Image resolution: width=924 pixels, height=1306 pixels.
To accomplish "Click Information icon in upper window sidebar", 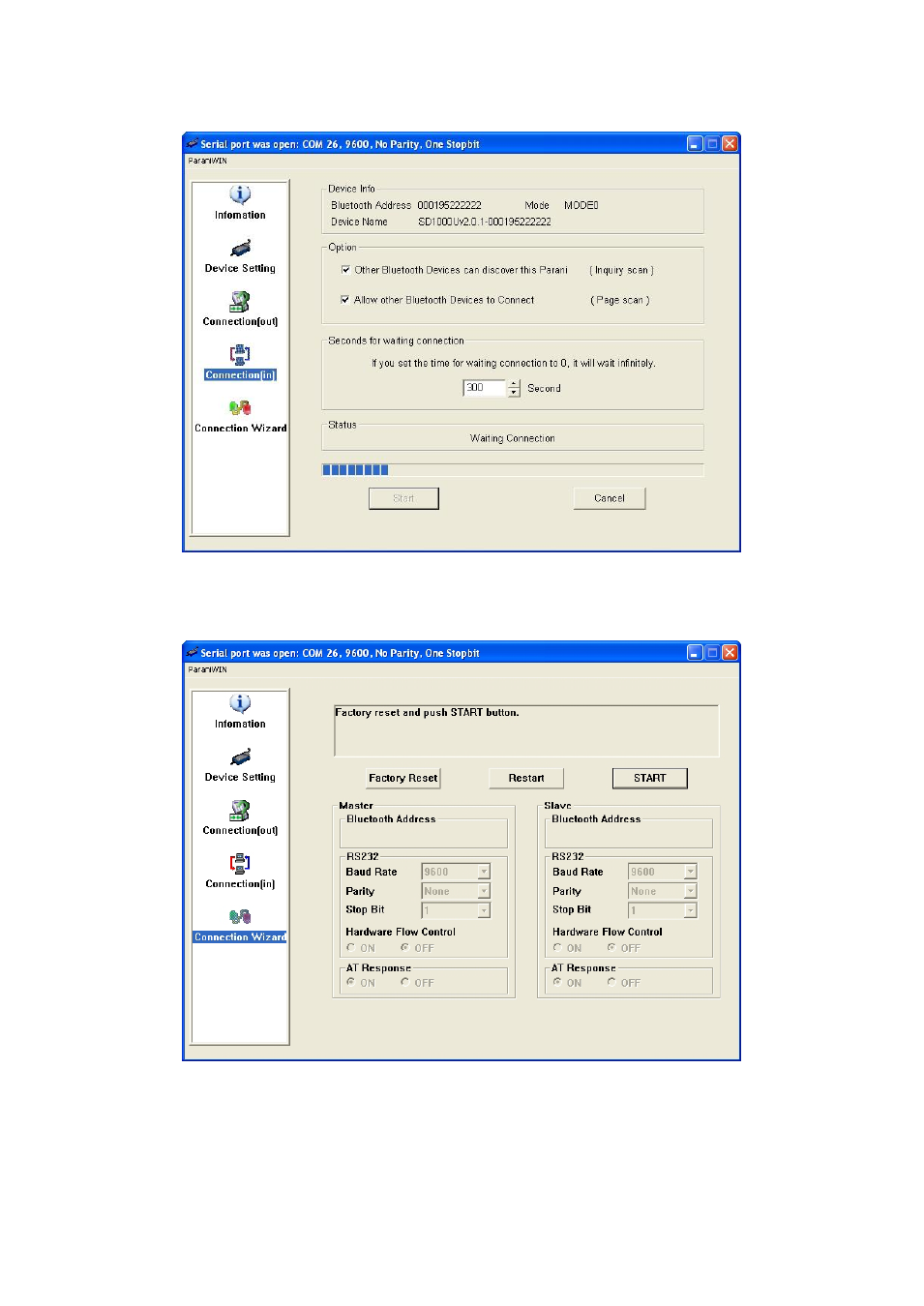I will coord(240,194).
